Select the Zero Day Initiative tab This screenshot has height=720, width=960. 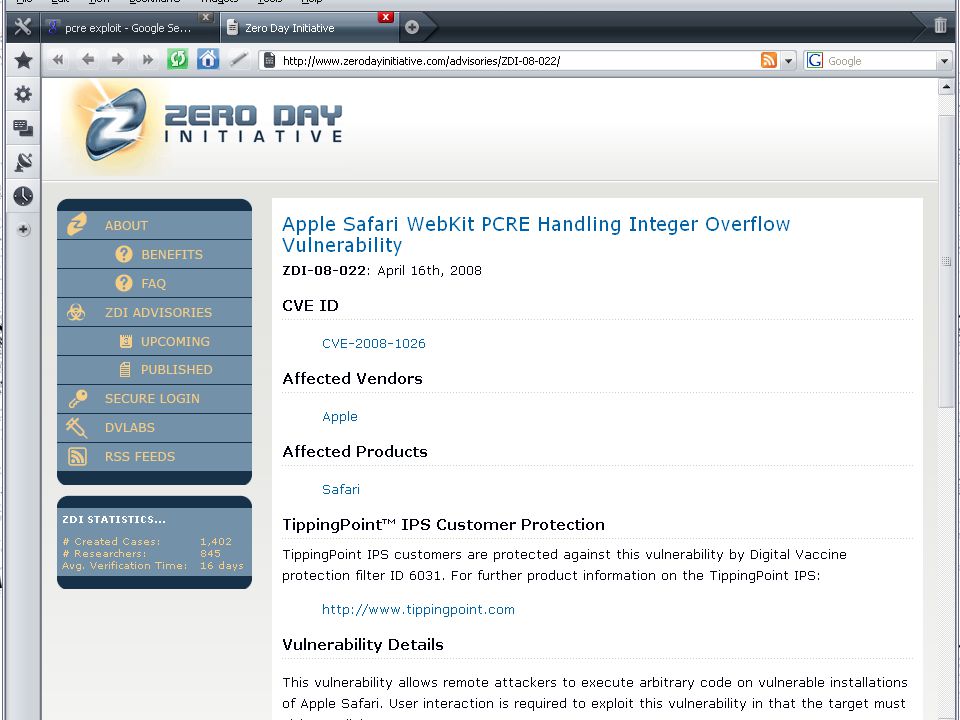(x=308, y=28)
